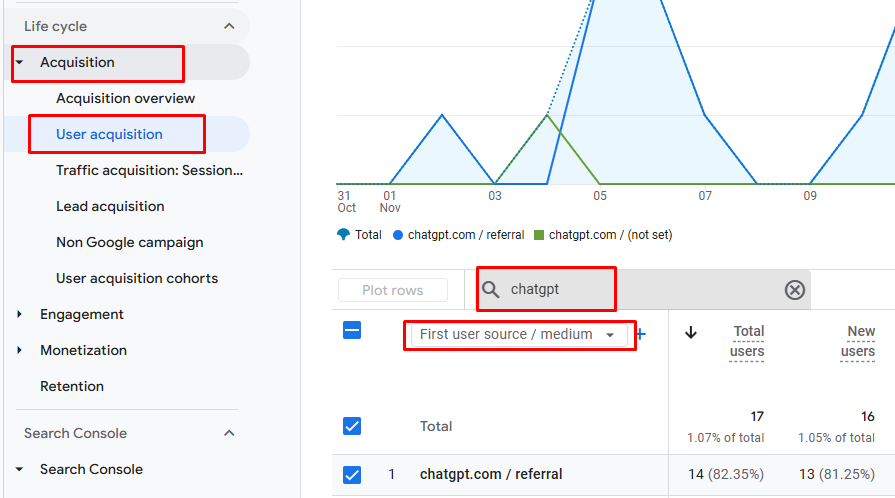Collapse the Search Console collection chevron
This screenshot has height=498, width=895.
click(229, 433)
